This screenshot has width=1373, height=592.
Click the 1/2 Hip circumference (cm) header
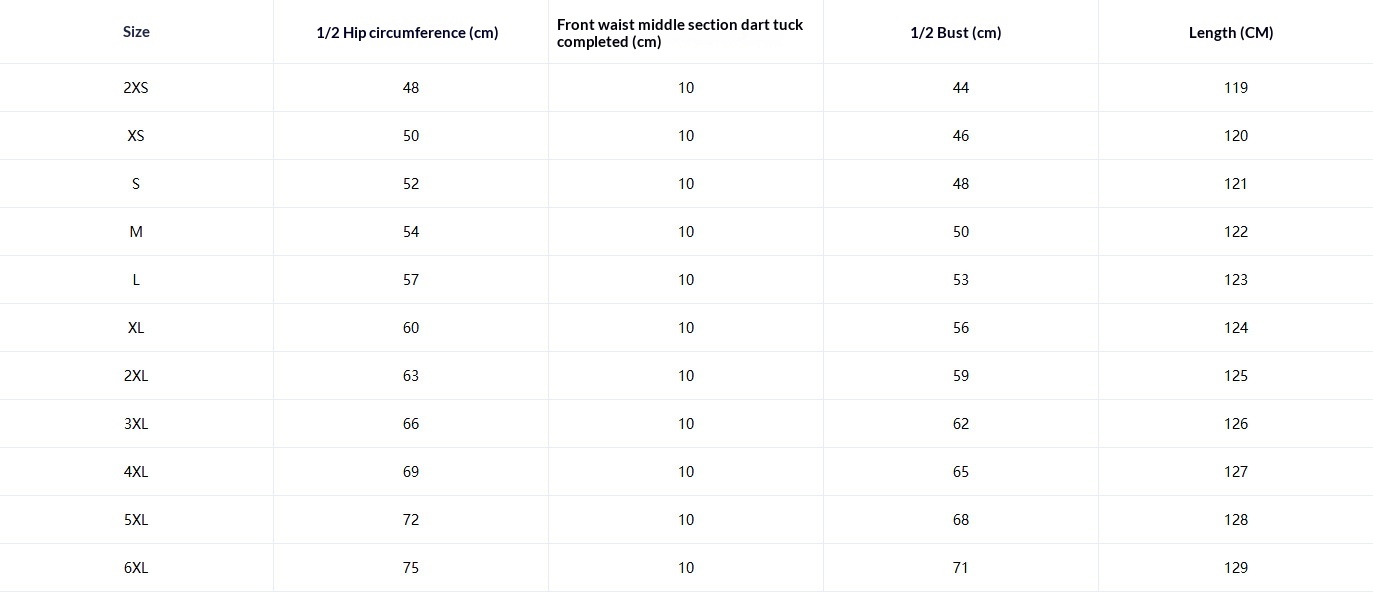tap(407, 33)
